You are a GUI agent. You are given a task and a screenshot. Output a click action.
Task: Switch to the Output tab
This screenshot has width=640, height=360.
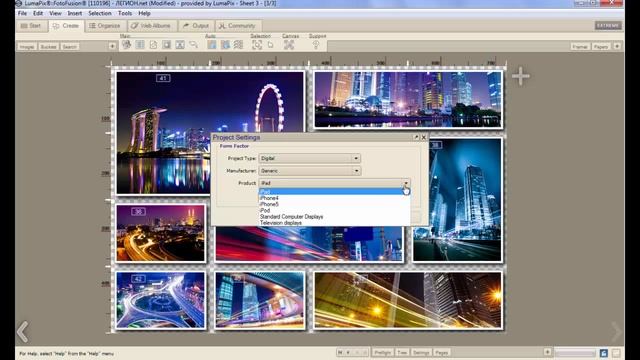click(196, 26)
